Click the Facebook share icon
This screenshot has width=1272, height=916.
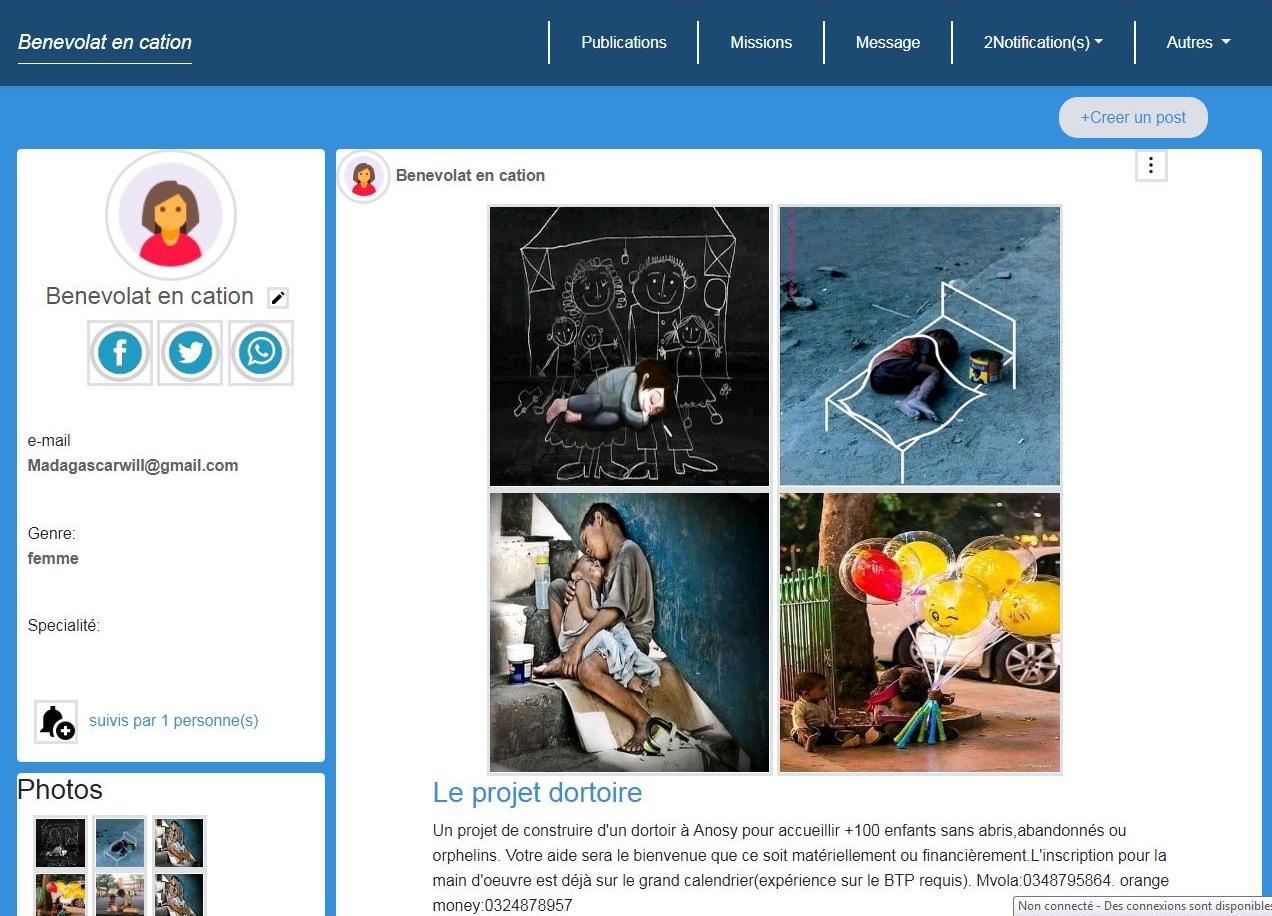(120, 353)
